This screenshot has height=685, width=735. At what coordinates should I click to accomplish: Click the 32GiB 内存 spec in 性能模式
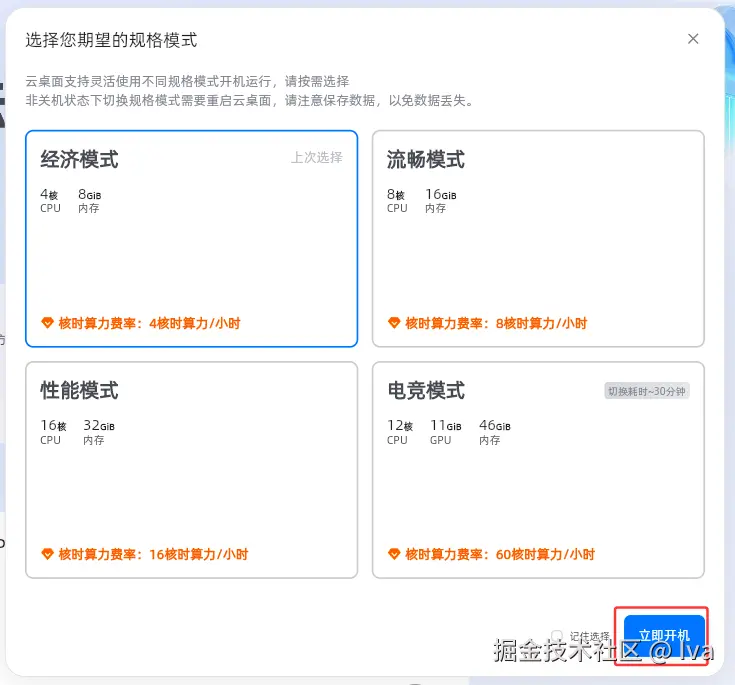coord(99,432)
